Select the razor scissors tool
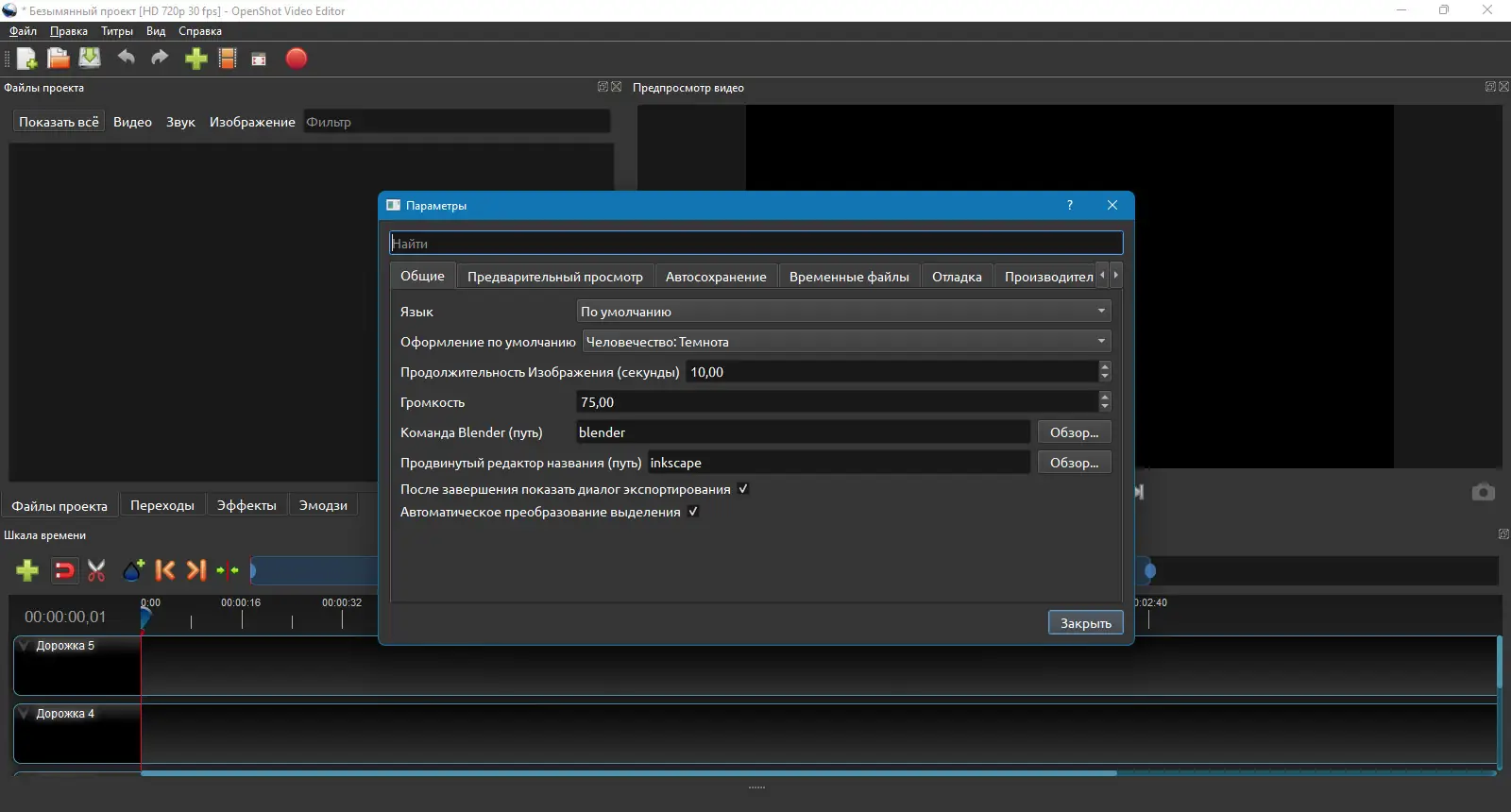1511x812 pixels. click(96, 570)
